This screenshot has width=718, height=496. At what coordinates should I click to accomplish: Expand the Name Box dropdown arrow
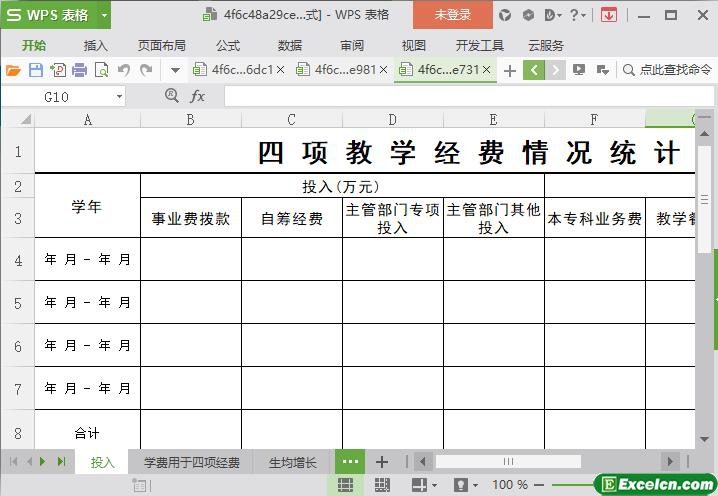point(119,97)
